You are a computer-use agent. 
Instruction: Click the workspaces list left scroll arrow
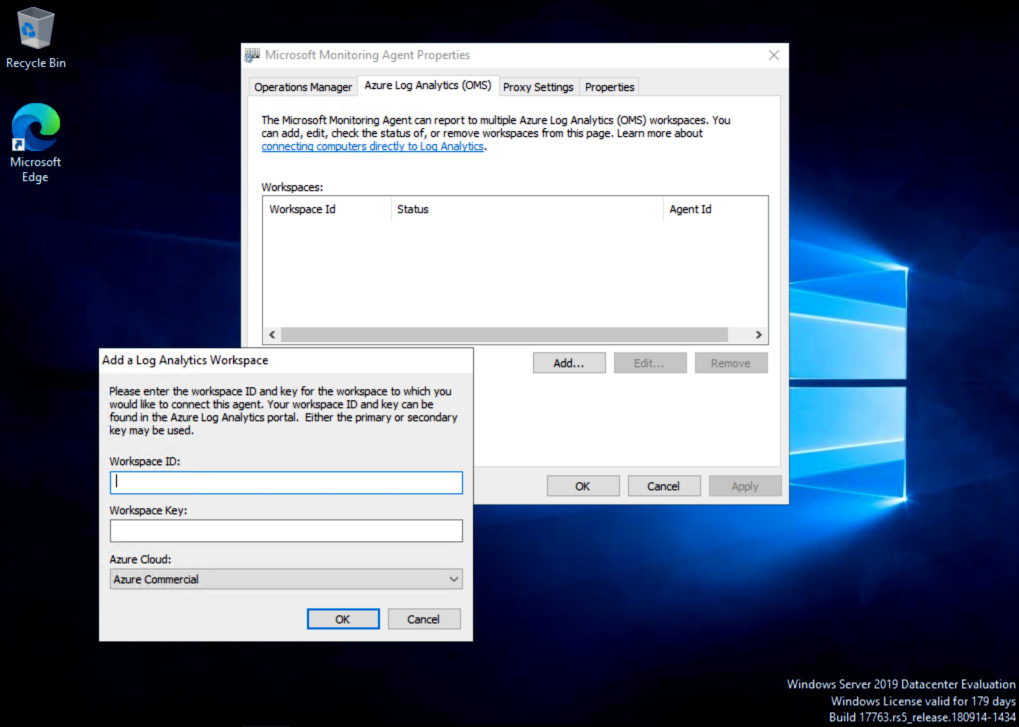pos(272,335)
